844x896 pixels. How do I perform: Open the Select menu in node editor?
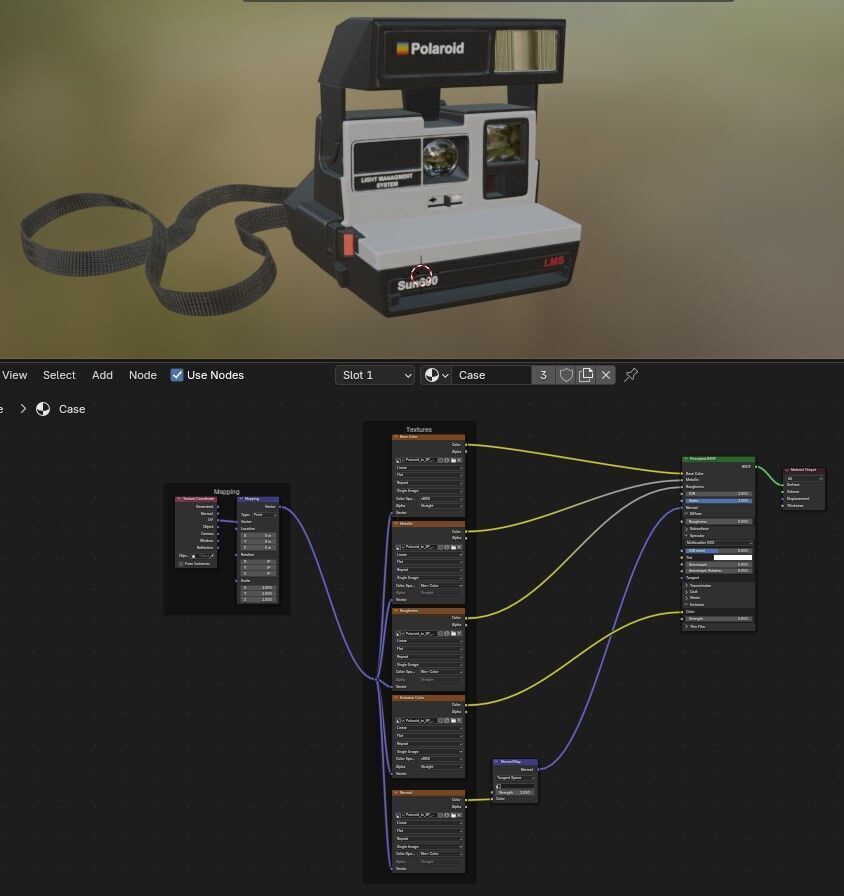[x=59, y=375]
